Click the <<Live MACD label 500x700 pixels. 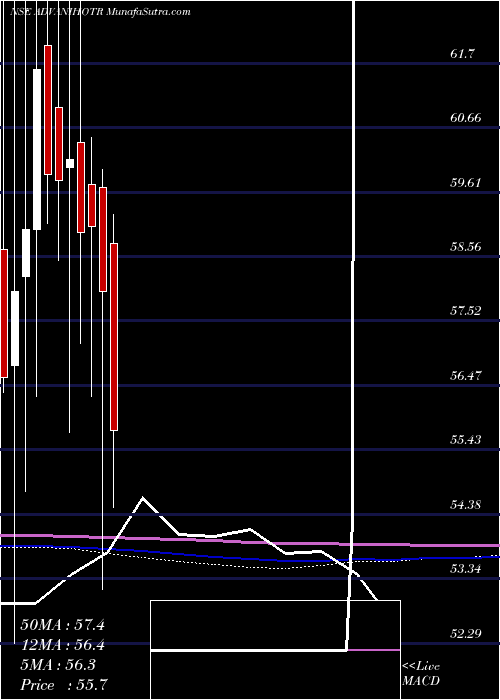pos(421,673)
